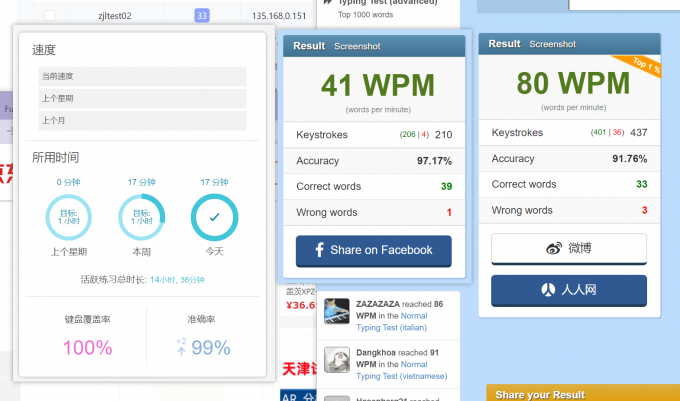
Task: Select the 上个月 speed row
Action: 142,121
